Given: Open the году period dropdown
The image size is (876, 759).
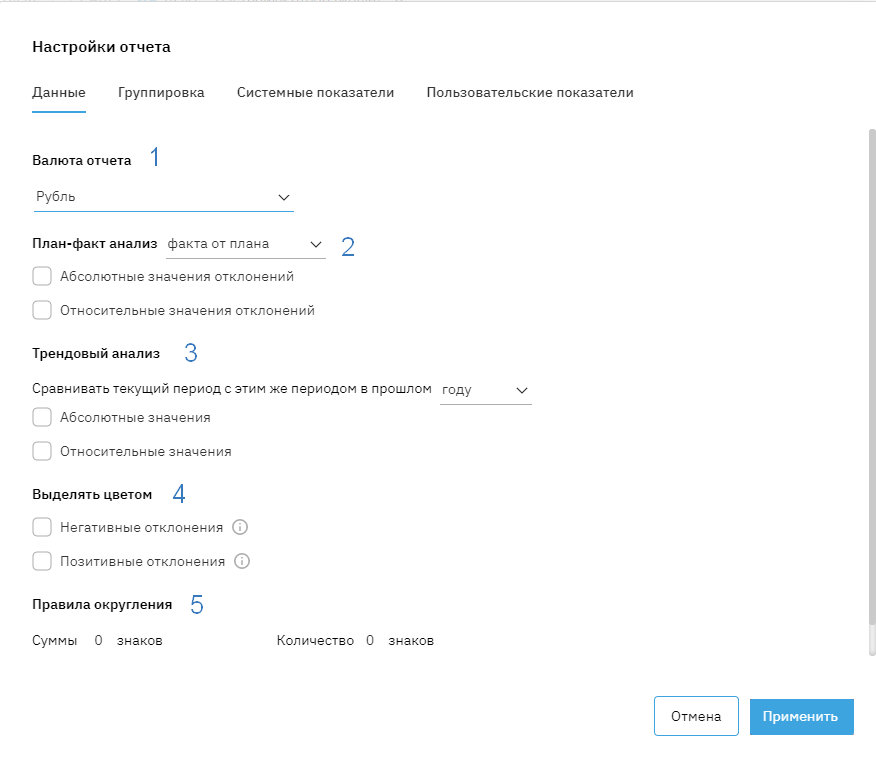Looking at the screenshot, I should 486,390.
